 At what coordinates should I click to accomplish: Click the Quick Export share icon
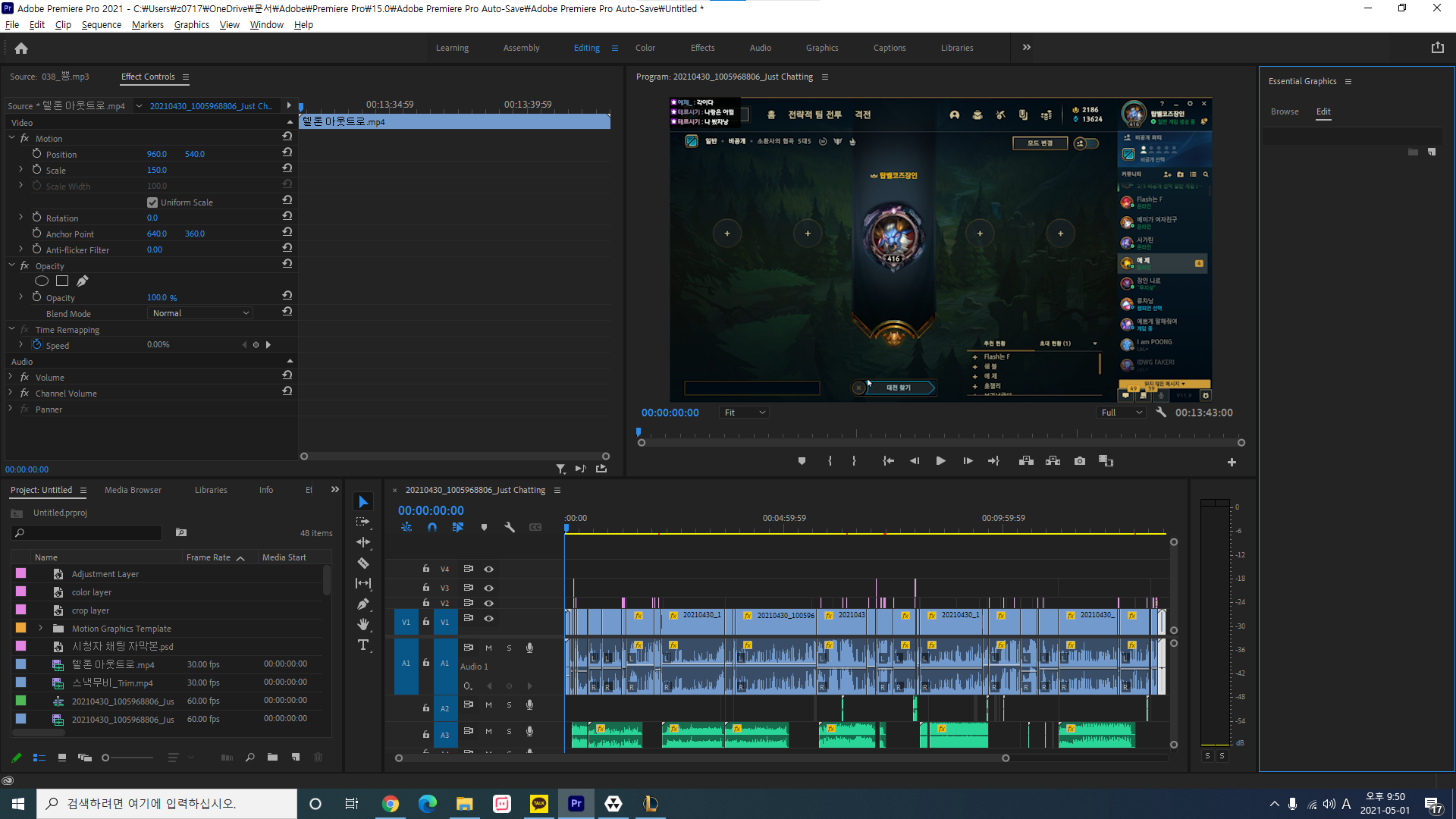pyautogui.click(x=1437, y=48)
